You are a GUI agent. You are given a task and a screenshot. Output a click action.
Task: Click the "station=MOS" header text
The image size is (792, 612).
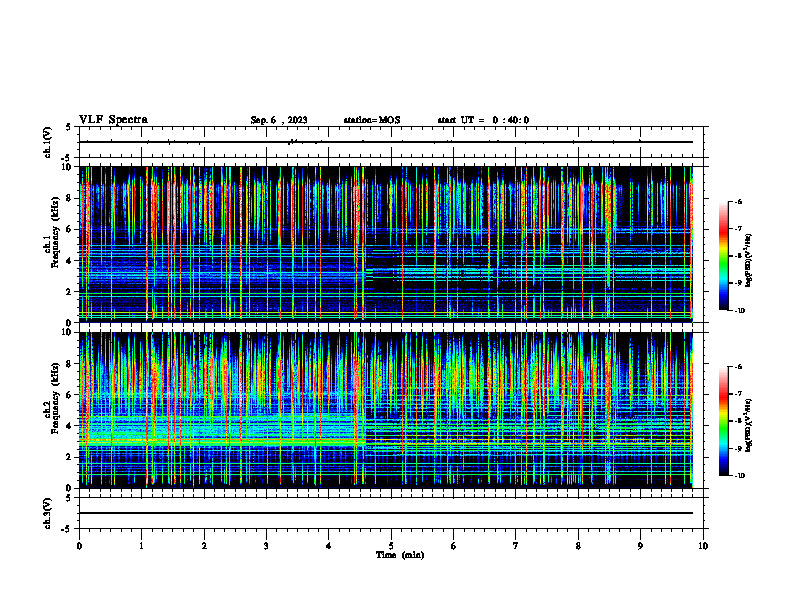(372, 120)
